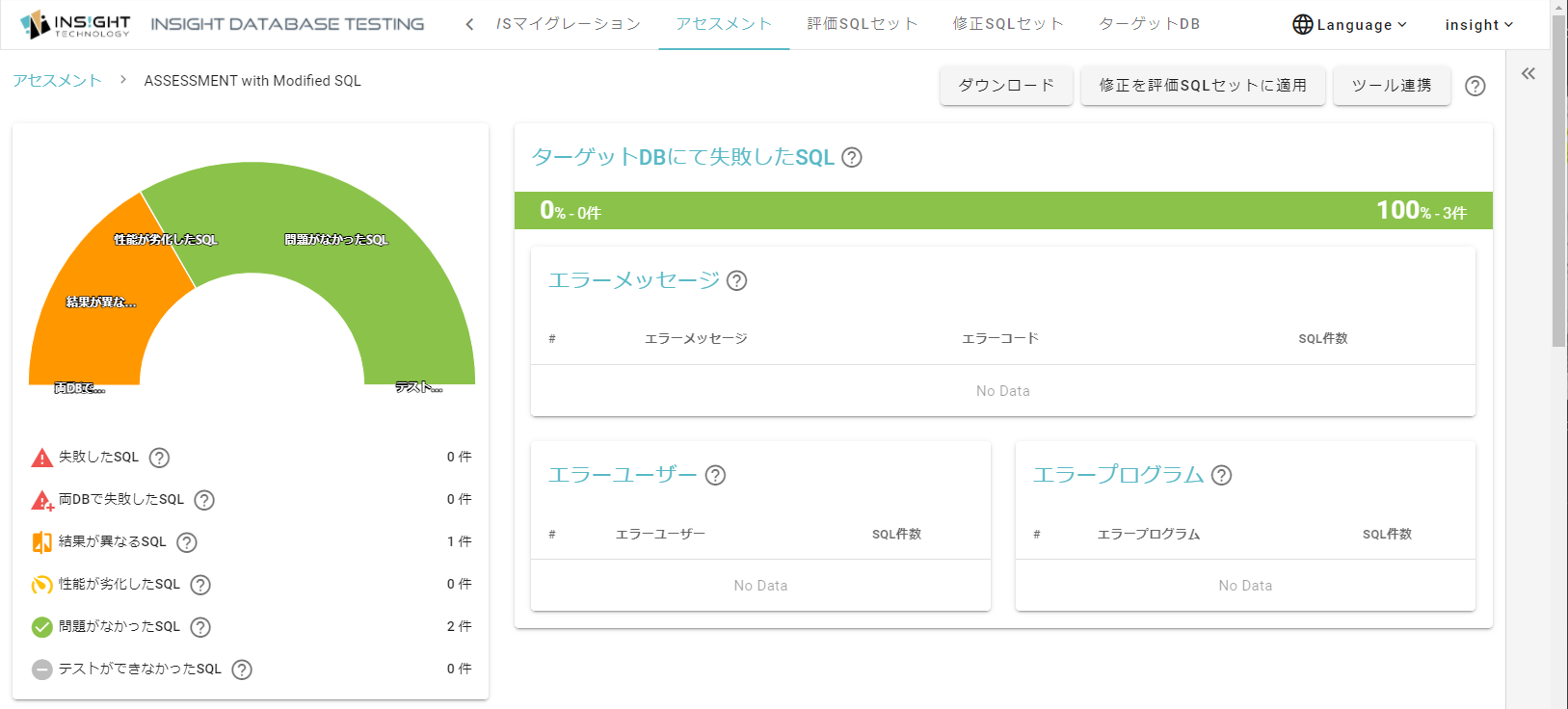Open help for 結果が異なるSQL legend row
The image size is (1568, 709).
pyautogui.click(x=187, y=542)
